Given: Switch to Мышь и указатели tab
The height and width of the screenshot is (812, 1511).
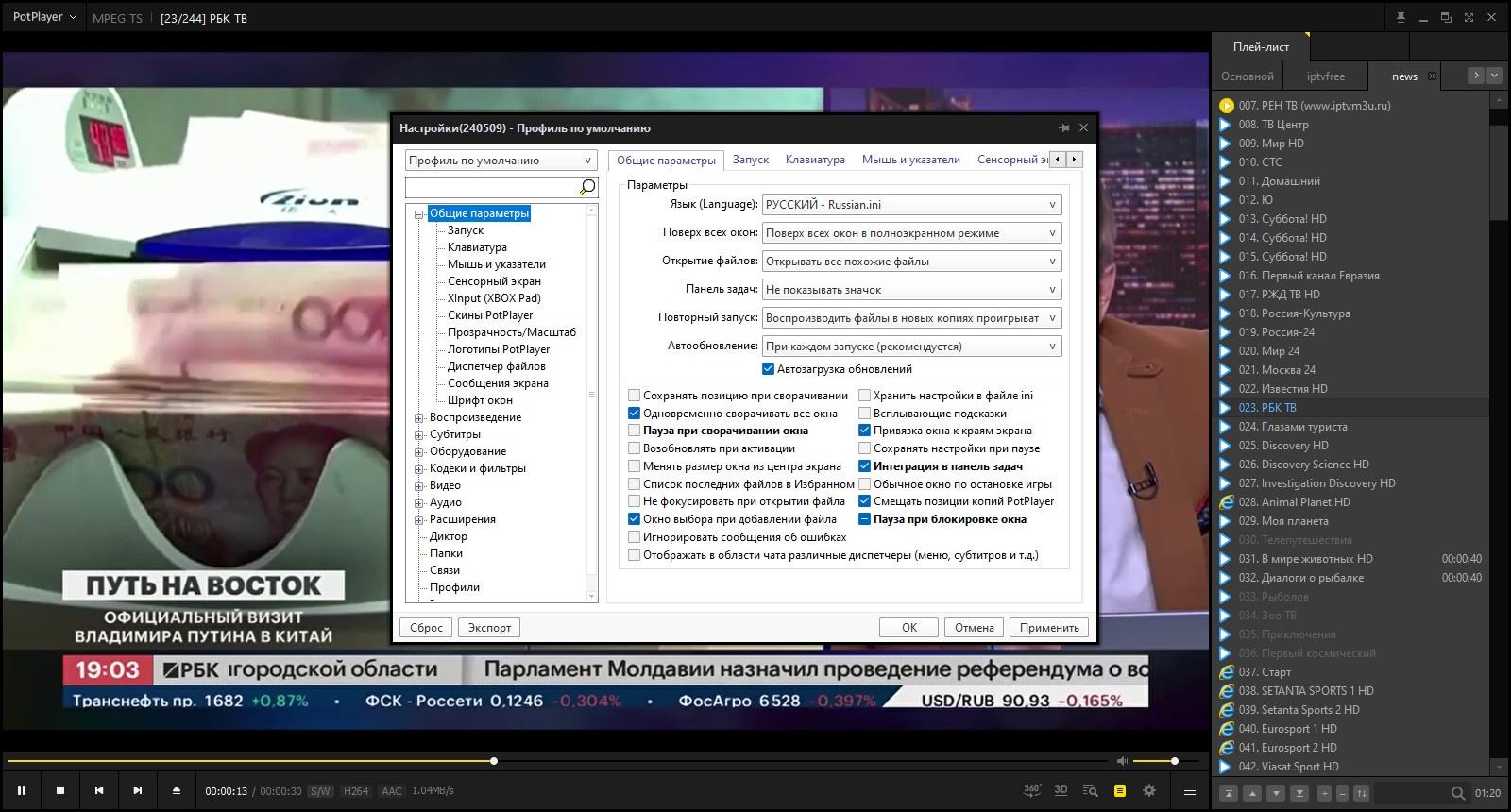Looking at the screenshot, I should tap(910, 160).
